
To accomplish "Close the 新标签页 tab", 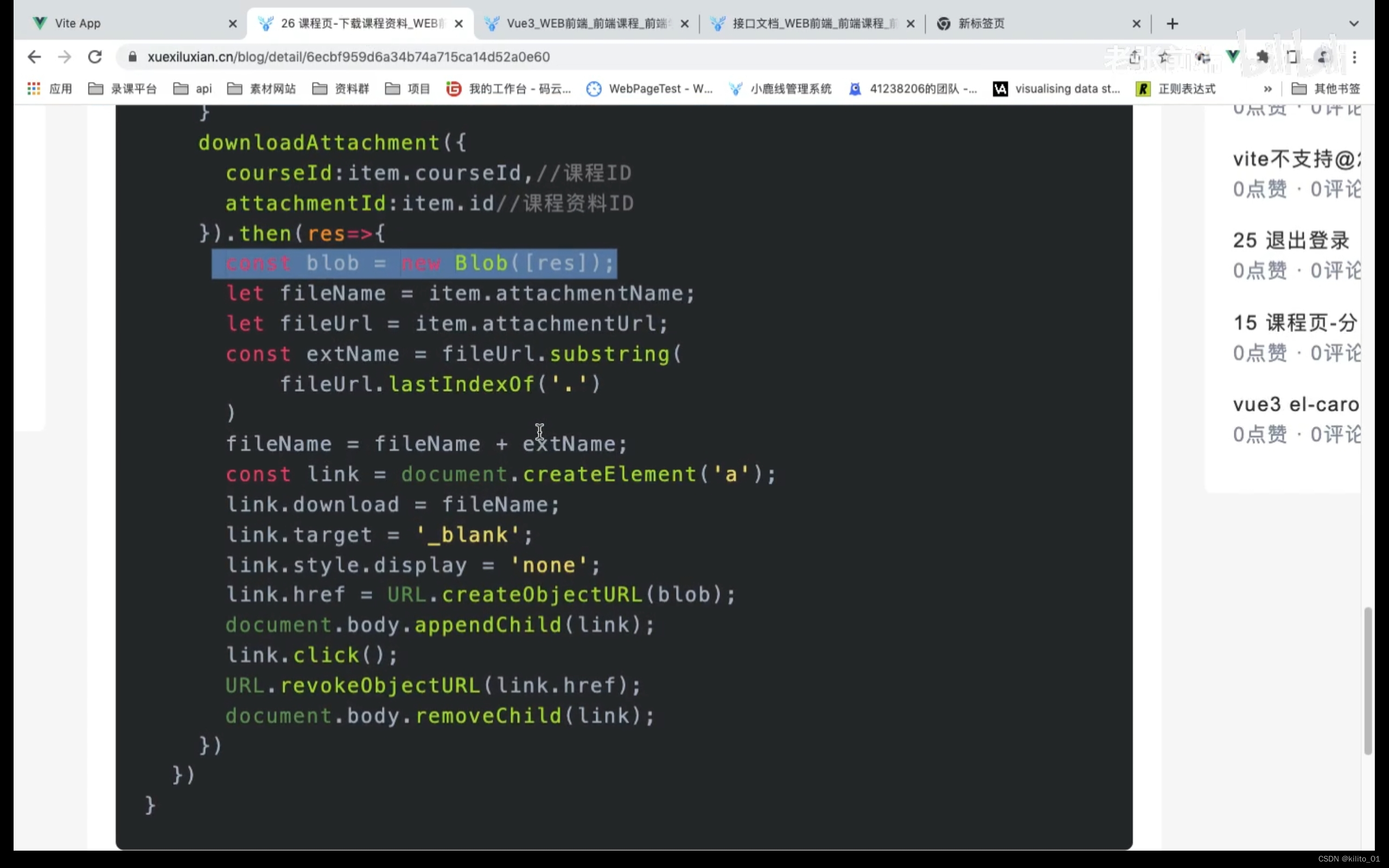I will [x=1137, y=23].
